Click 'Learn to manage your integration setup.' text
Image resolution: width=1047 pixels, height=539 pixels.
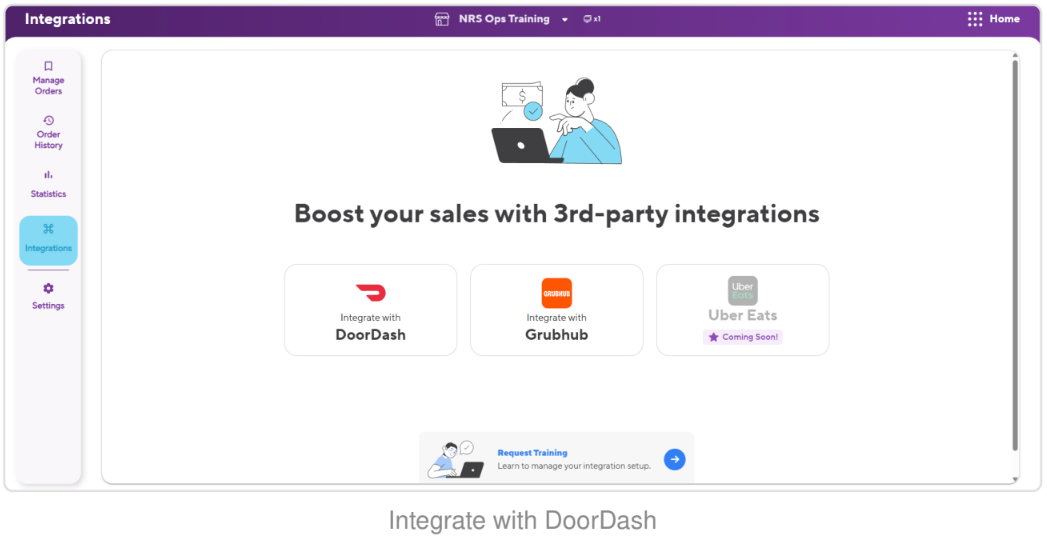point(574,466)
